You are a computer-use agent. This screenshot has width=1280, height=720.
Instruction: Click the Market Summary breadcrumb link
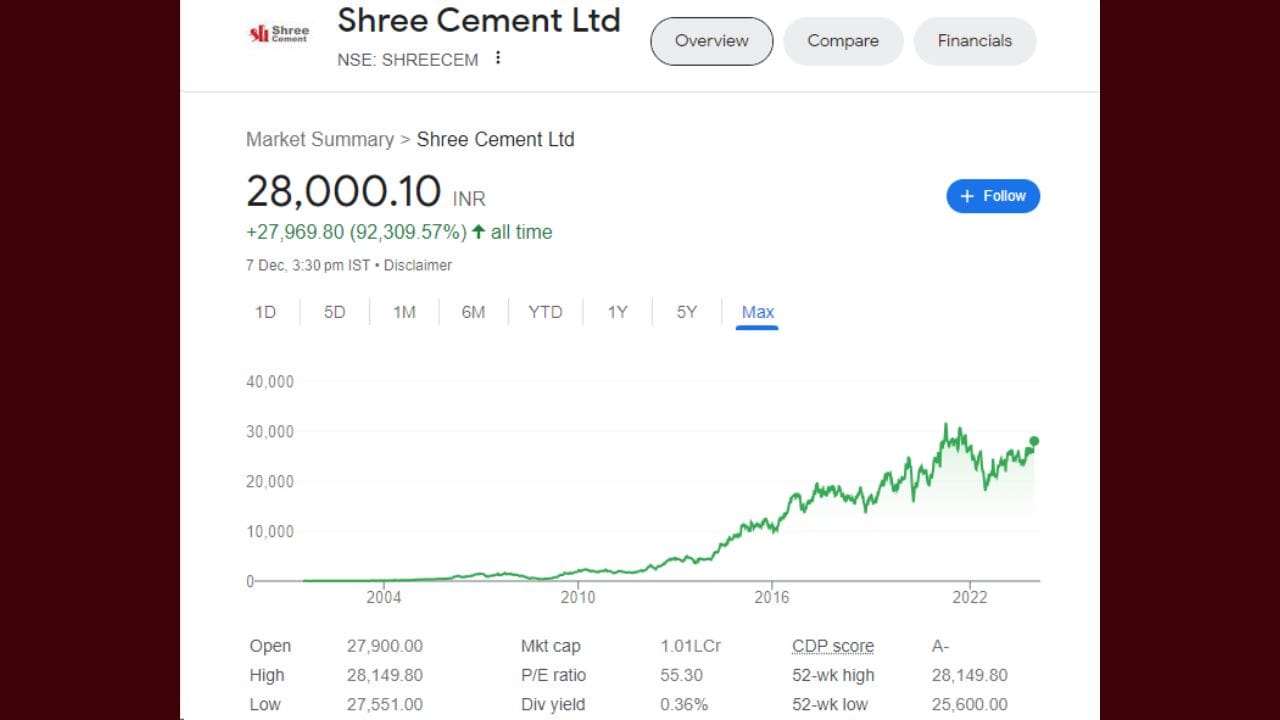tap(319, 139)
